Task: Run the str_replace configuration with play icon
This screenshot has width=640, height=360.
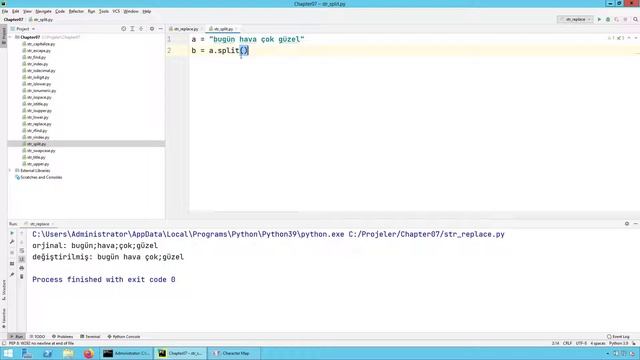Action: [x=599, y=19]
